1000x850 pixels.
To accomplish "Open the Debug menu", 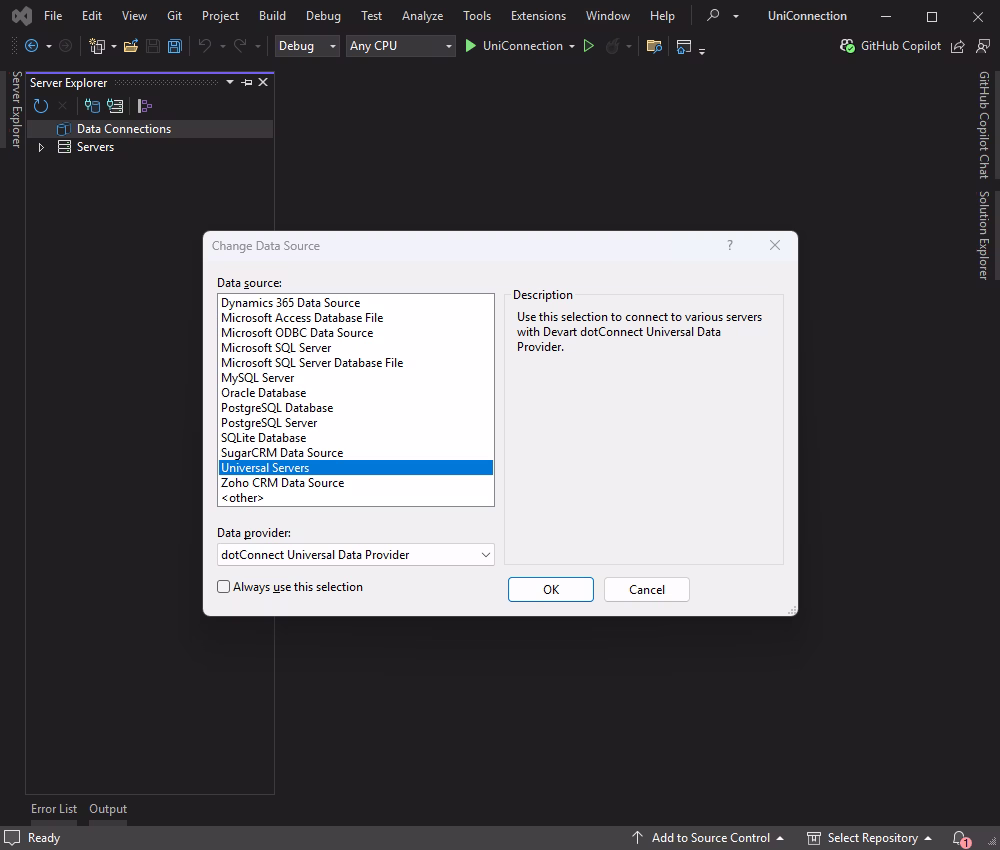I will pos(323,16).
